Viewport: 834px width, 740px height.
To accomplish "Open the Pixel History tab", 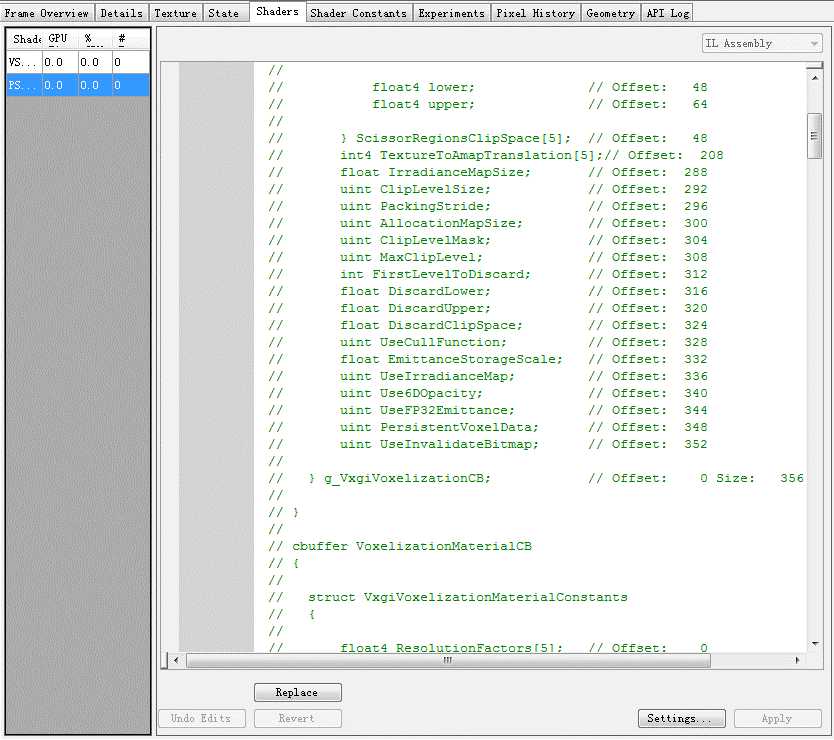I will pyautogui.click(x=536, y=13).
